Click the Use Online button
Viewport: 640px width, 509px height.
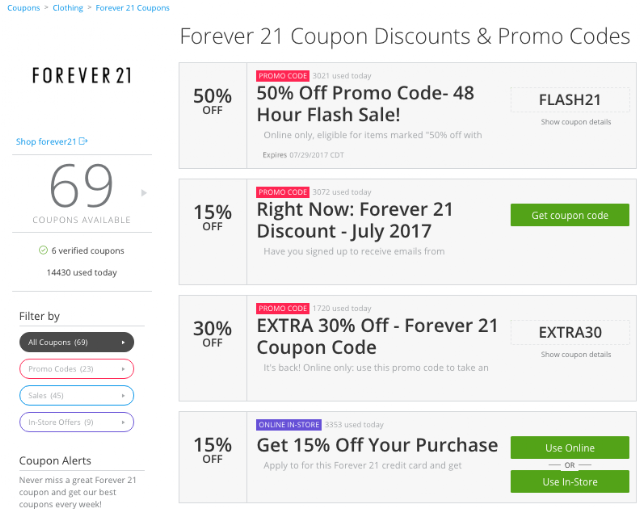click(x=569, y=447)
